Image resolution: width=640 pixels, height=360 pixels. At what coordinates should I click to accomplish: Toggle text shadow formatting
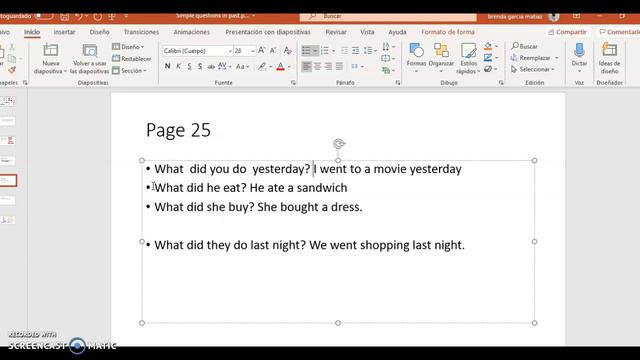pyautogui.click(x=200, y=66)
